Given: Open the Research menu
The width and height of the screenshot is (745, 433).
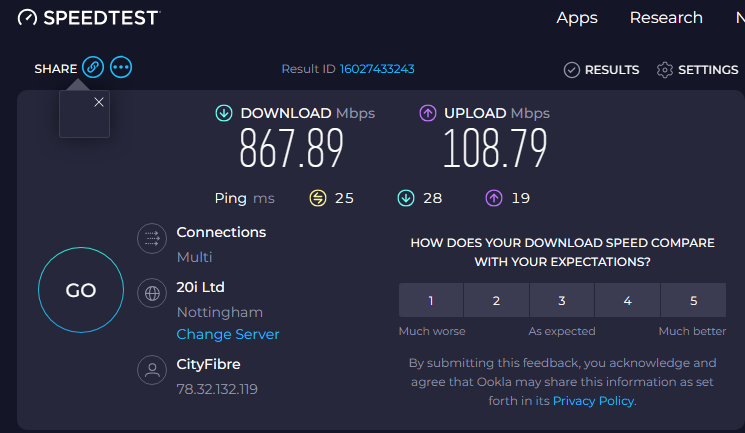Looking at the screenshot, I should [x=666, y=18].
